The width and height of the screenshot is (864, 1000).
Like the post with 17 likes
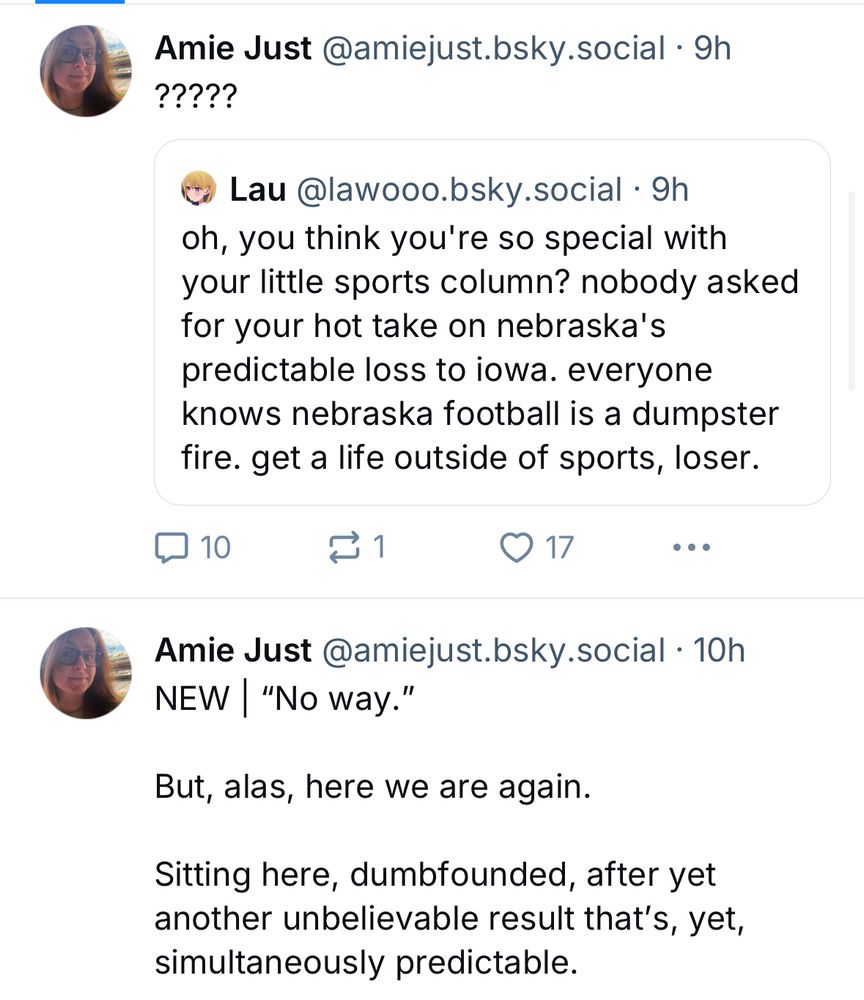pos(536,547)
